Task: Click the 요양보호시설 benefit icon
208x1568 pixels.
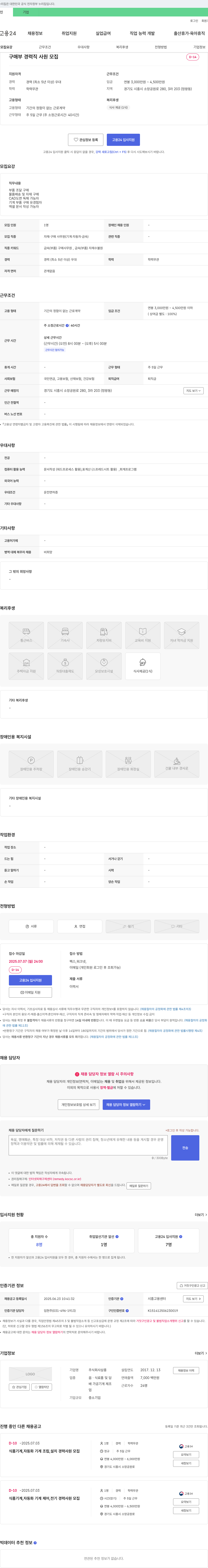Action: [x=104, y=666]
